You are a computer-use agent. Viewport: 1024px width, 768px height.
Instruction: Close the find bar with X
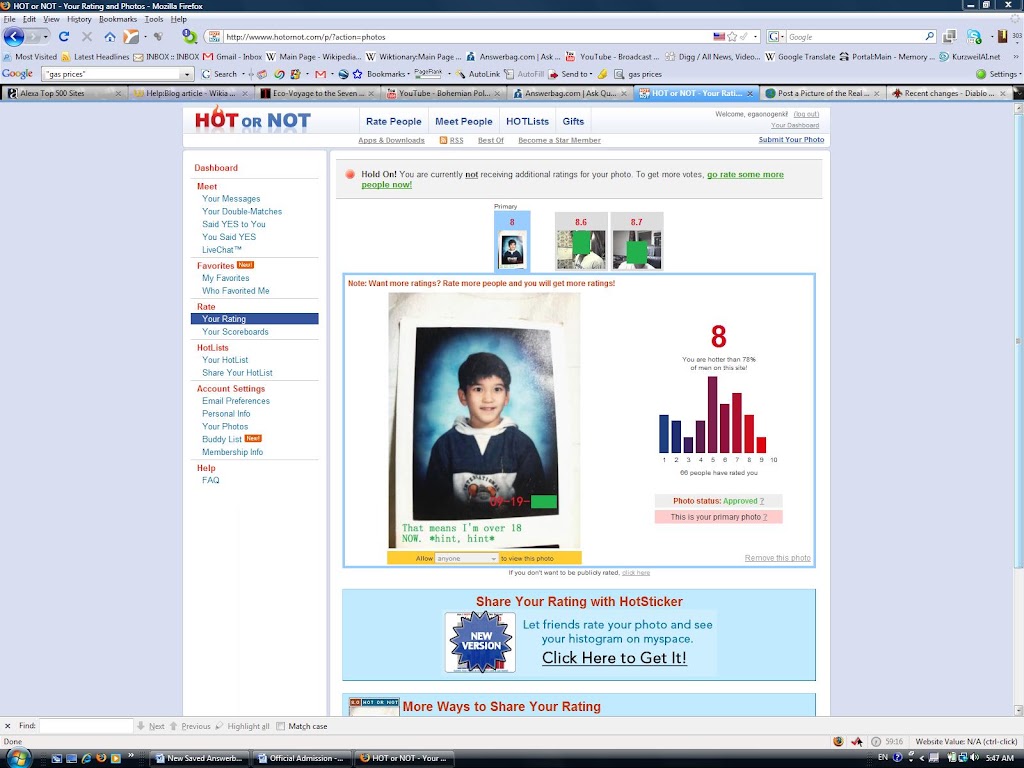[8, 726]
